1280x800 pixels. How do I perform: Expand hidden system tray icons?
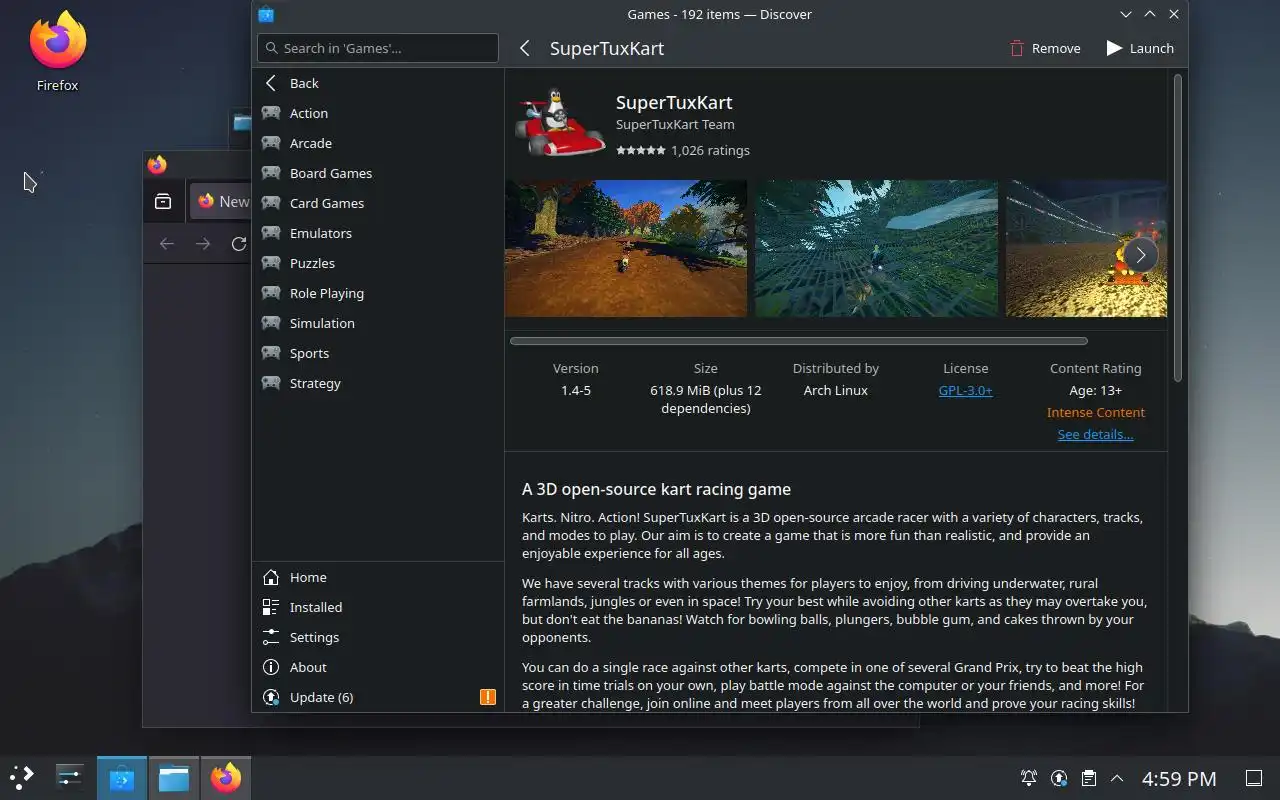pos(1117,778)
